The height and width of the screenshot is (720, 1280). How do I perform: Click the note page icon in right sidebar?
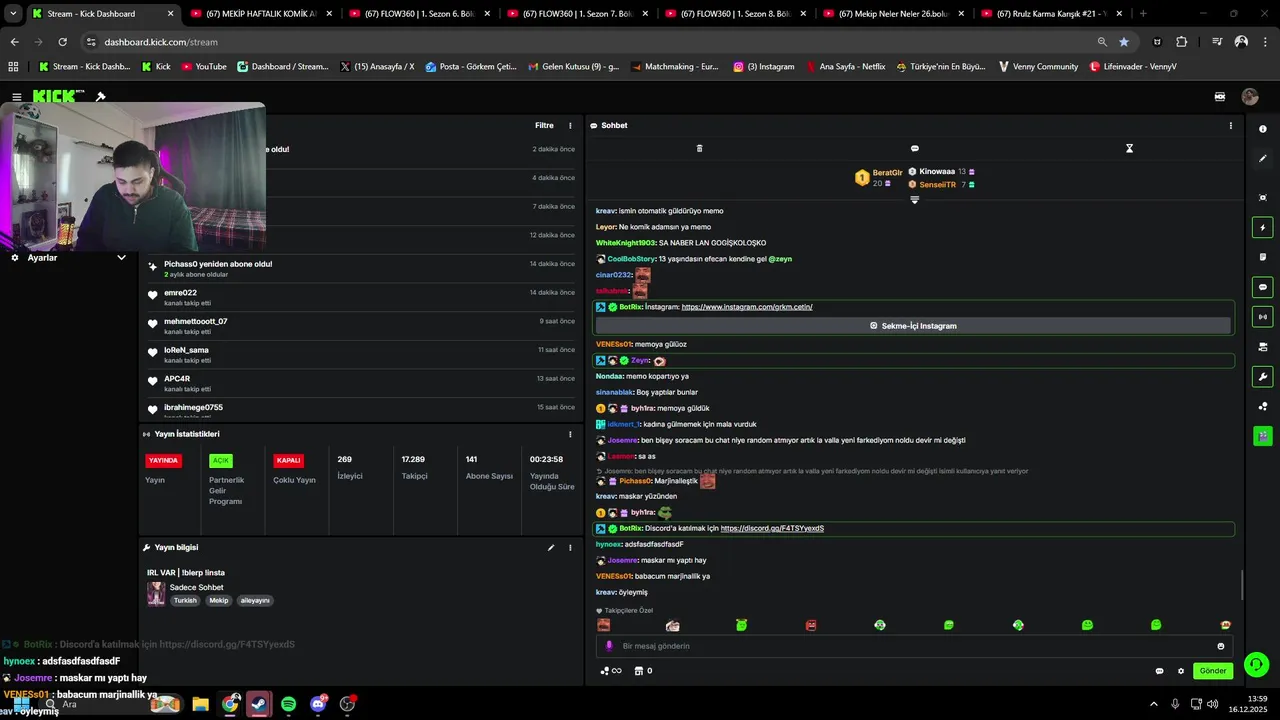coord(1262,257)
